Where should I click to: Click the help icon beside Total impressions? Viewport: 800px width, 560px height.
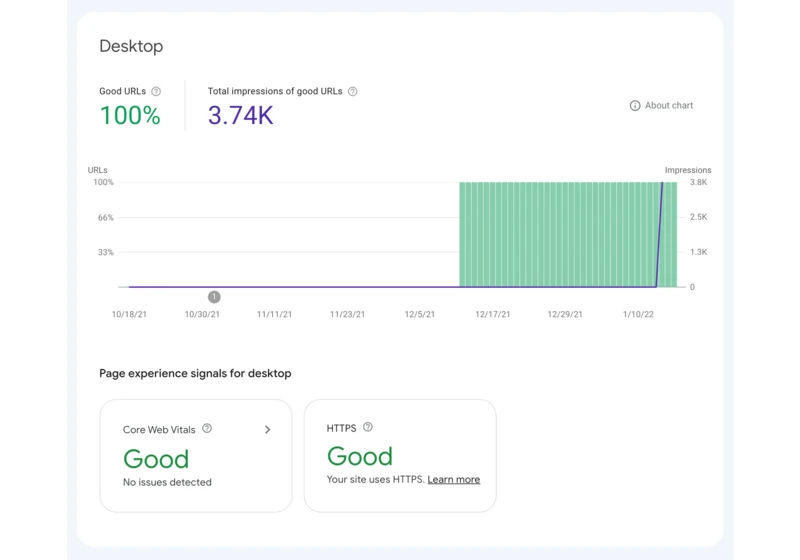(x=353, y=91)
